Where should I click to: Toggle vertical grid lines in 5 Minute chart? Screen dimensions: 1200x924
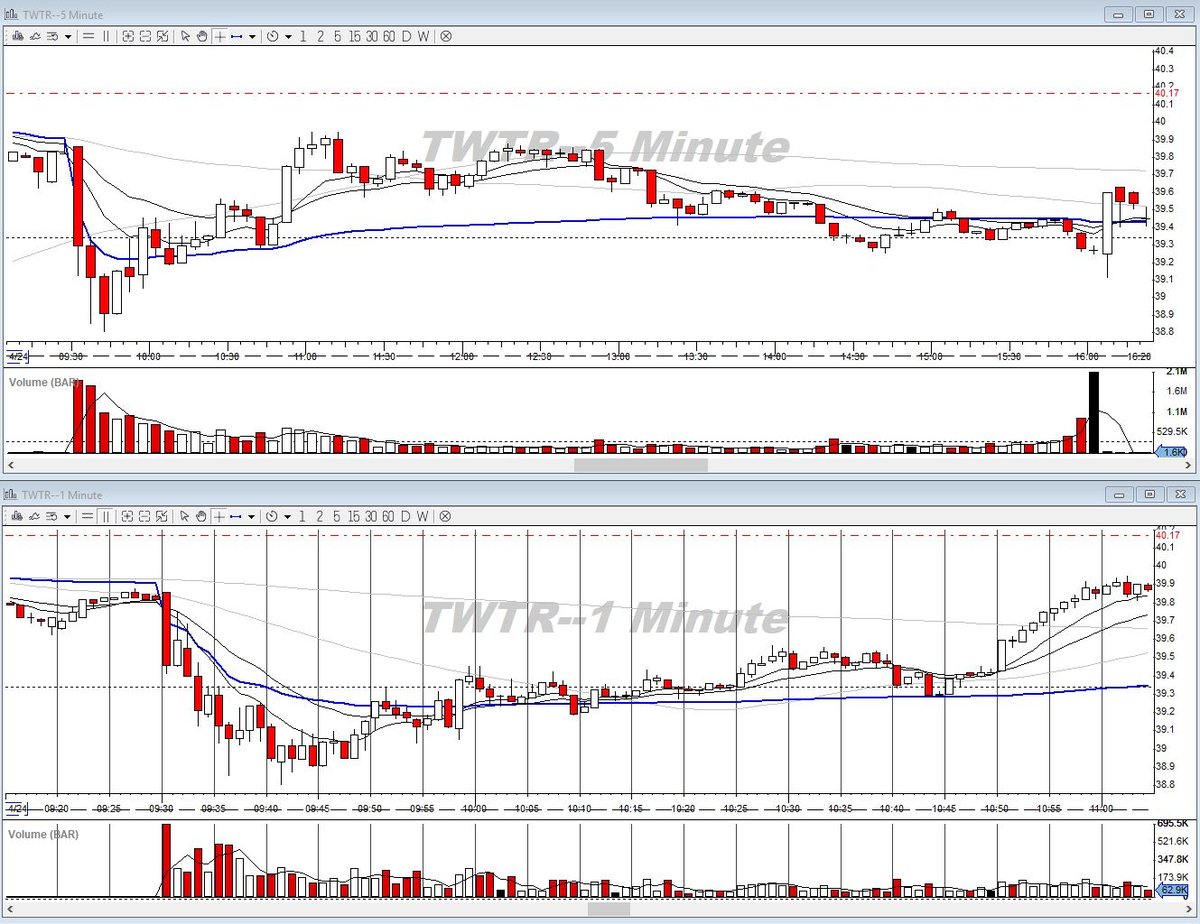coord(105,36)
